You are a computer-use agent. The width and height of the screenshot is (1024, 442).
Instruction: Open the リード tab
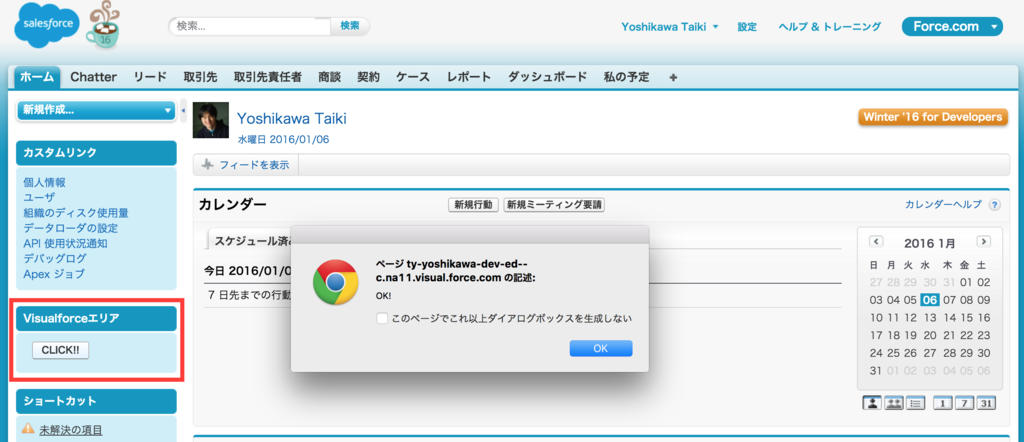point(150,77)
